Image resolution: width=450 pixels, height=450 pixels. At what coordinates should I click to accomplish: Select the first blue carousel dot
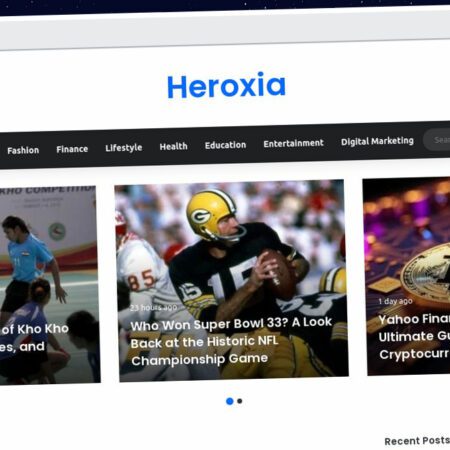(230, 401)
